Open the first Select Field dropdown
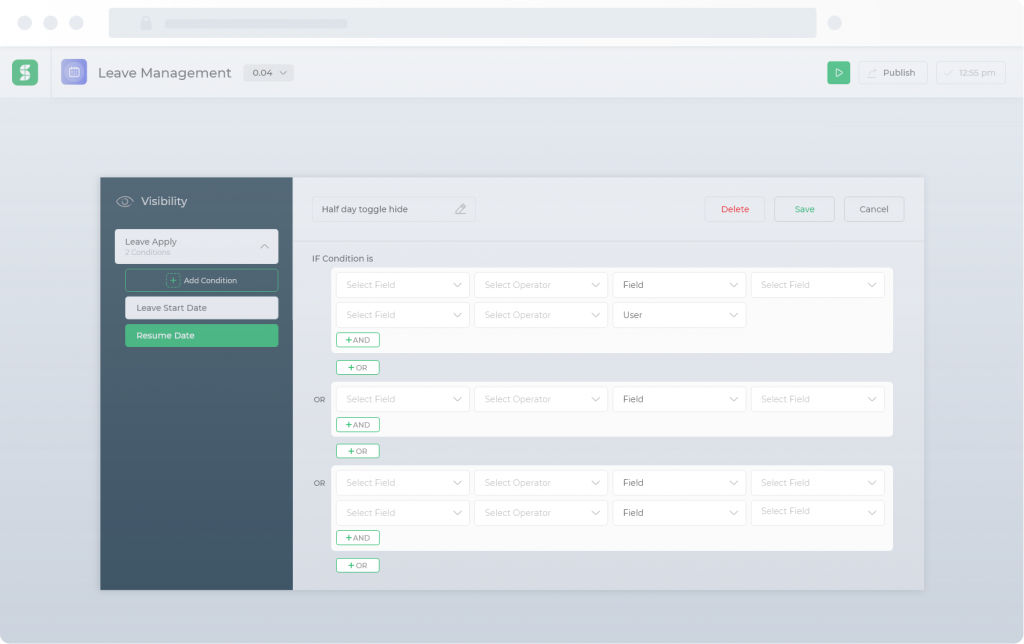Screen dimensions: 1024x644 (402, 284)
